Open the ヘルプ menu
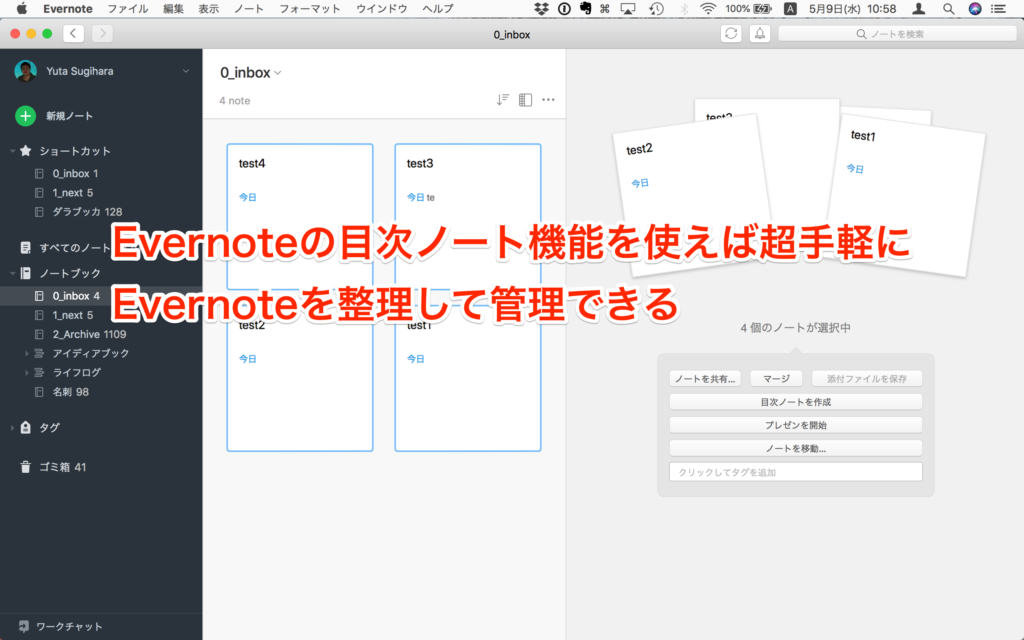Screen dimensions: 1024x640 pos(438,8)
